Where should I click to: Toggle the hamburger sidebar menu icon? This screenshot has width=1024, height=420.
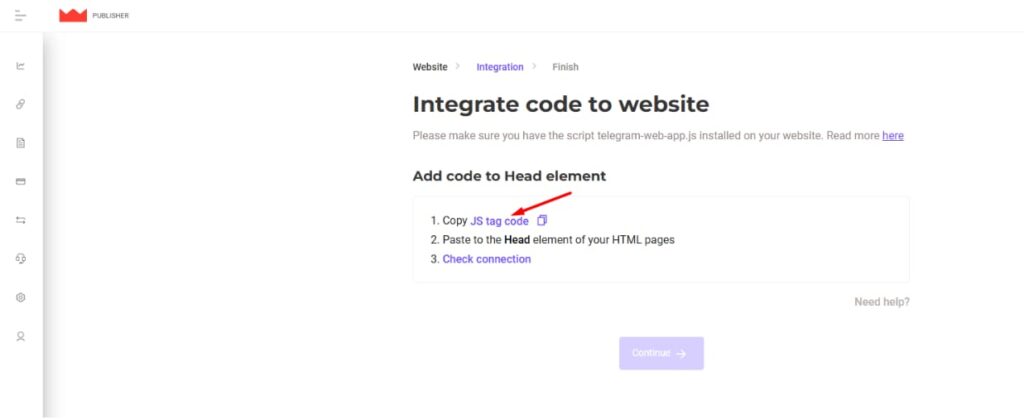coord(20,16)
